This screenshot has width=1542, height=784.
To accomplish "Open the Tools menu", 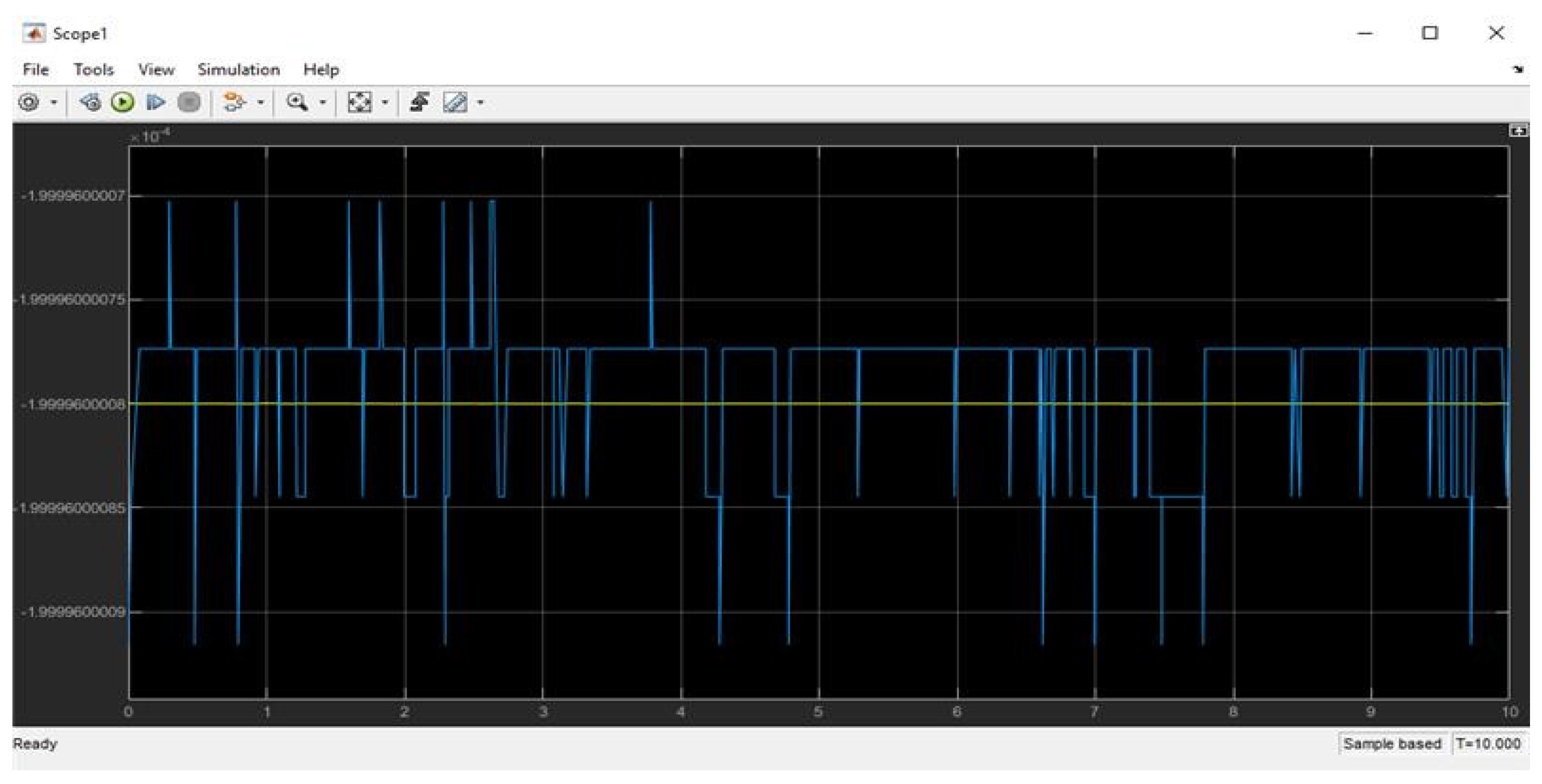I will pos(93,70).
